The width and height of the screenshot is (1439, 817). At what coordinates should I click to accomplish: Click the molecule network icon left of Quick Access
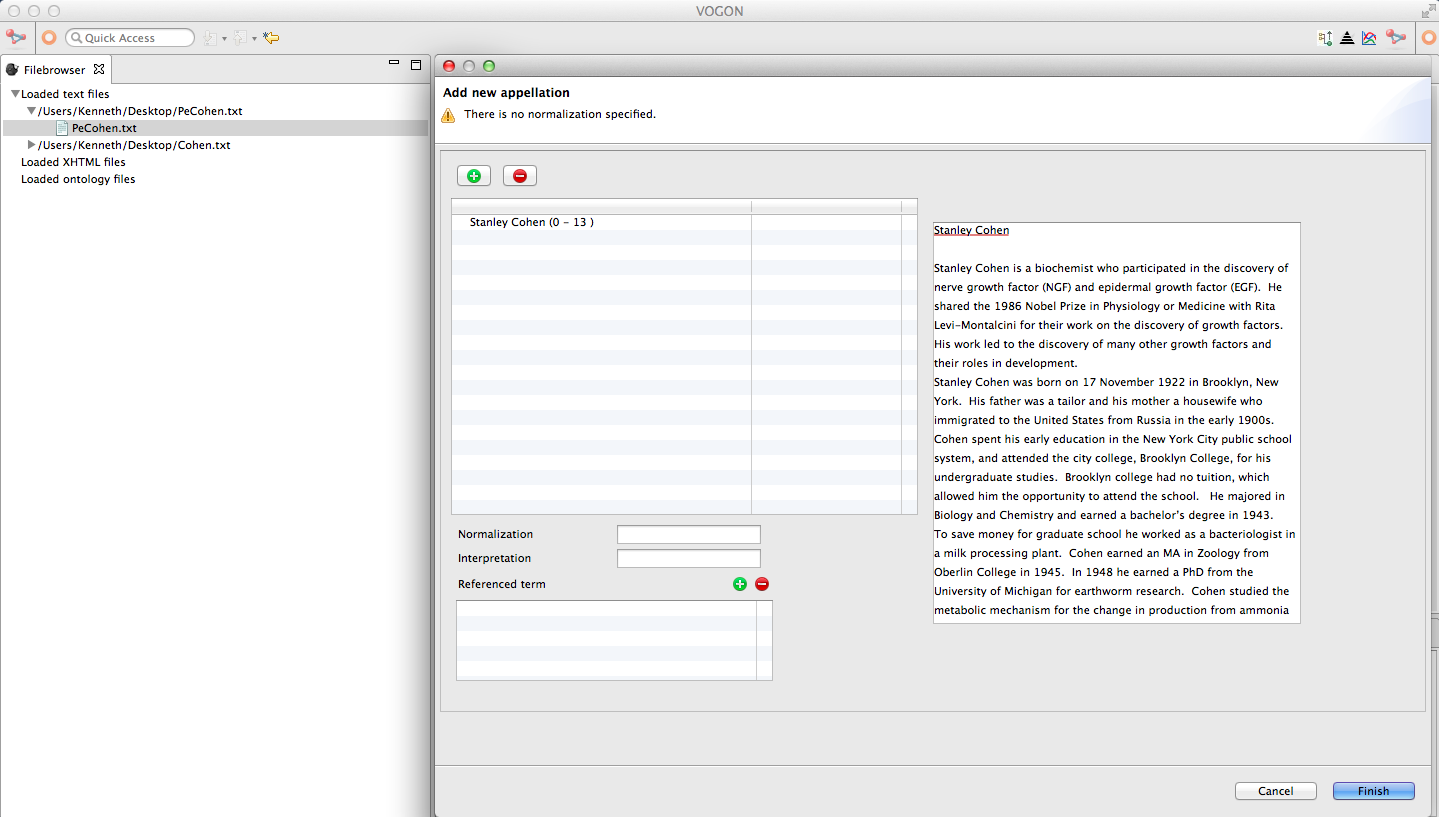(15, 37)
